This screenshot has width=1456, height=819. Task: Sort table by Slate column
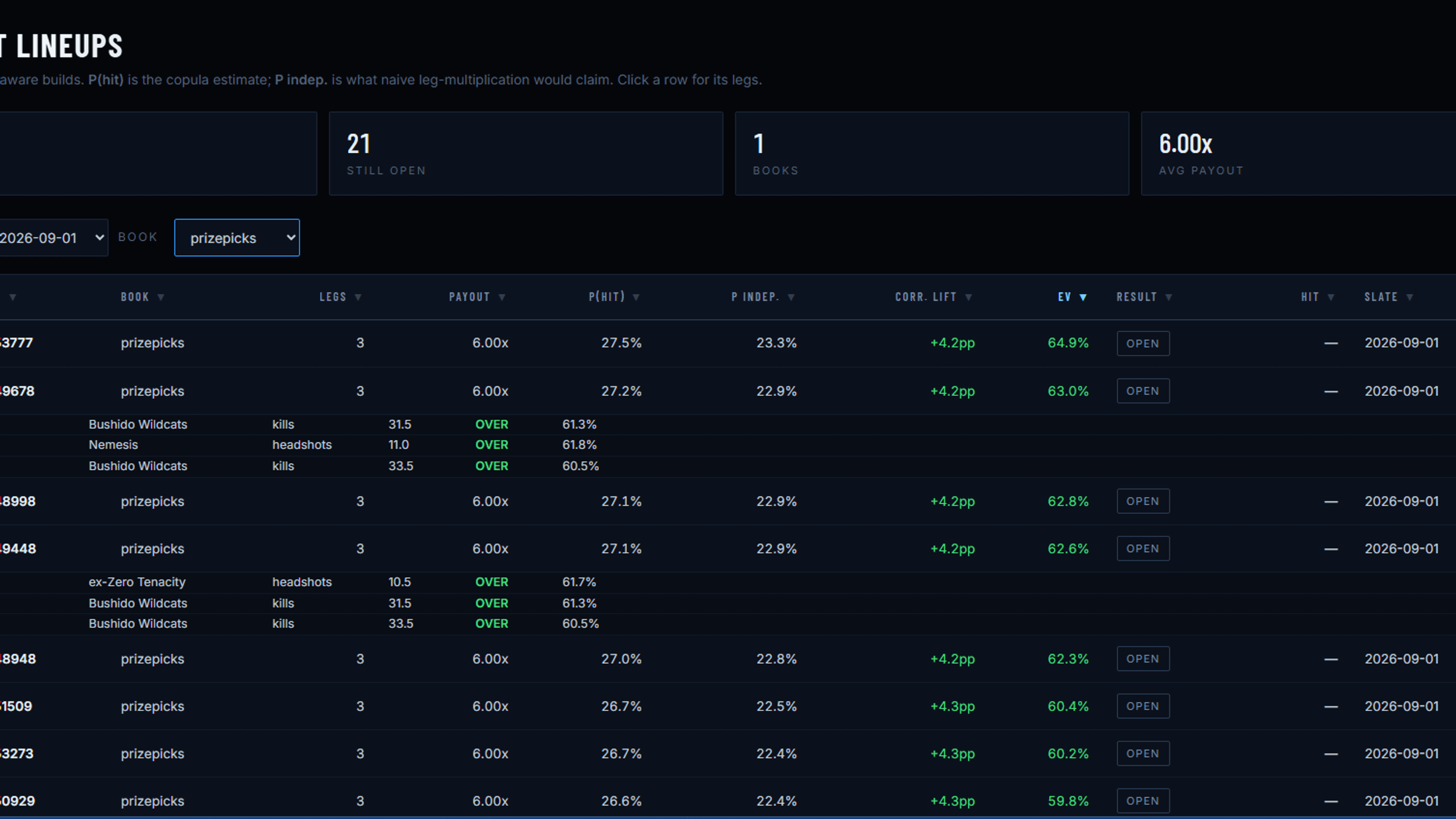tap(1389, 297)
